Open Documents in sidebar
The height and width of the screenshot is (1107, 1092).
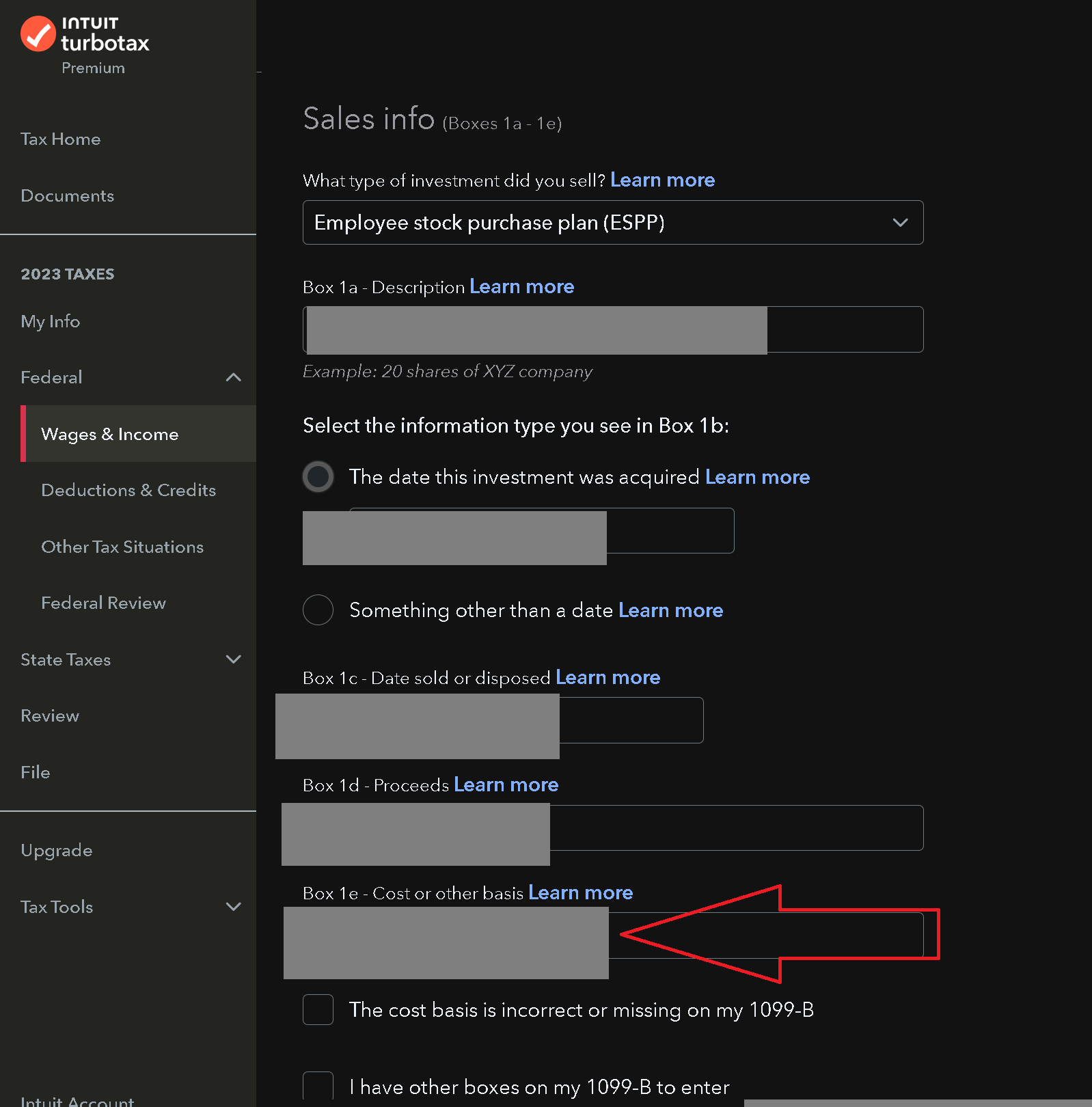click(67, 195)
